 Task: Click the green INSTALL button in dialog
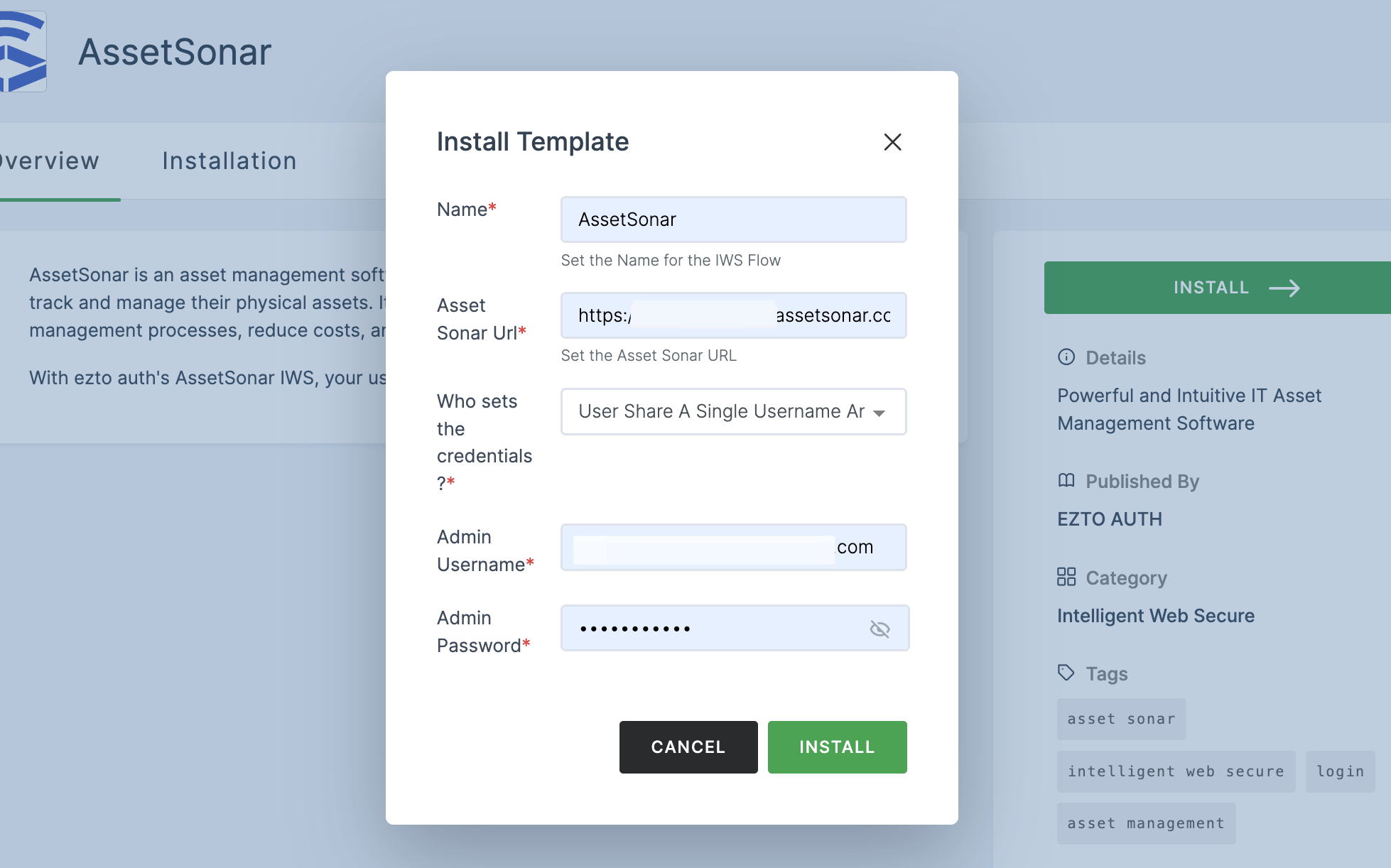(837, 747)
